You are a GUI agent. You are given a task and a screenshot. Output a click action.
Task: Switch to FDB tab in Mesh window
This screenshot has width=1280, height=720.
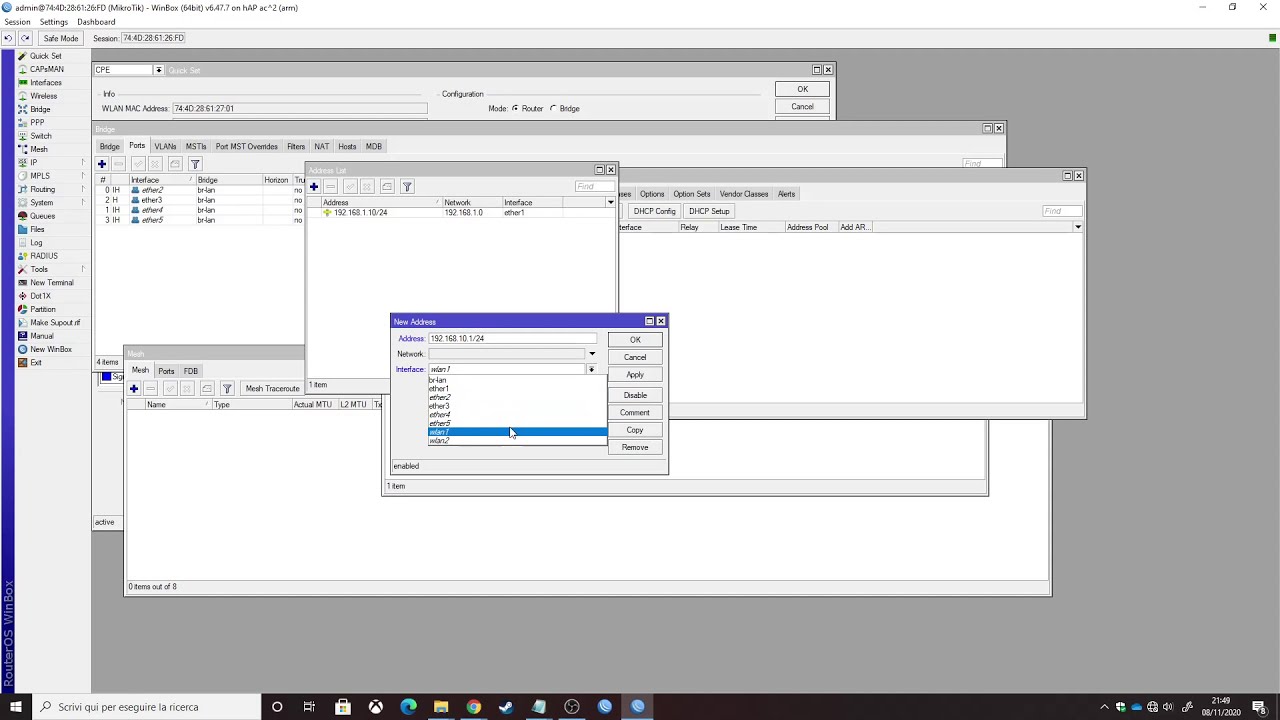(x=190, y=371)
